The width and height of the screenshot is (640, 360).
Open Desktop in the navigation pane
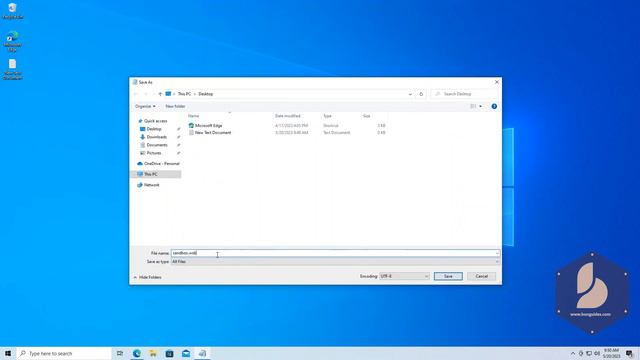pos(154,129)
